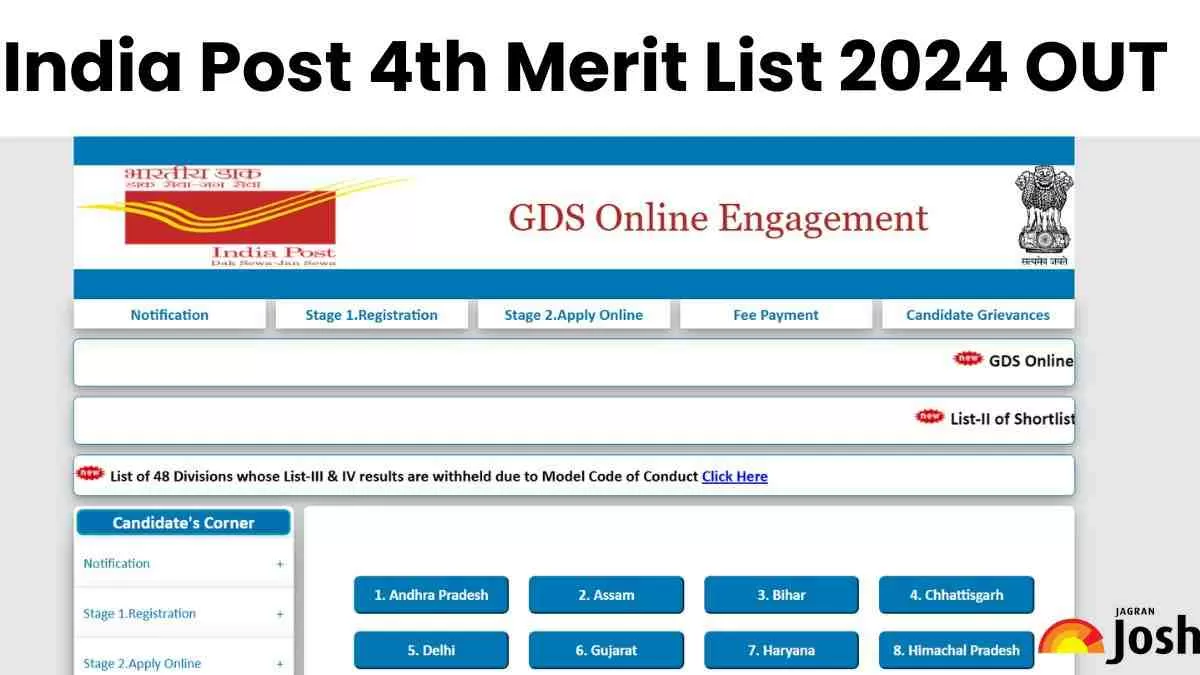Select the Assam state button
Screen dimensions: 1200x675
pyautogui.click(x=606, y=595)
